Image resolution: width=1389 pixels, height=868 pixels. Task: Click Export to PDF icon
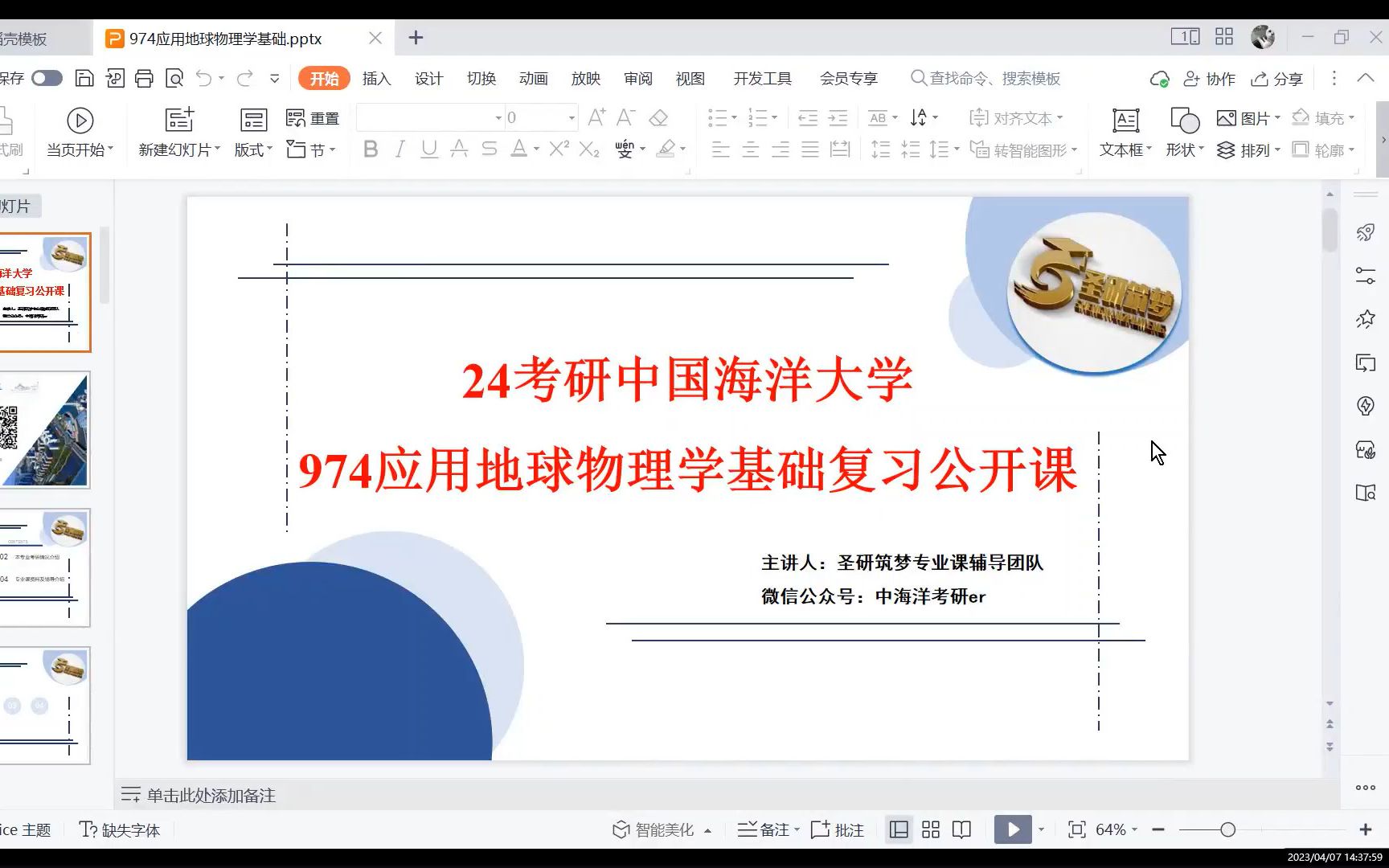[115, 78]
